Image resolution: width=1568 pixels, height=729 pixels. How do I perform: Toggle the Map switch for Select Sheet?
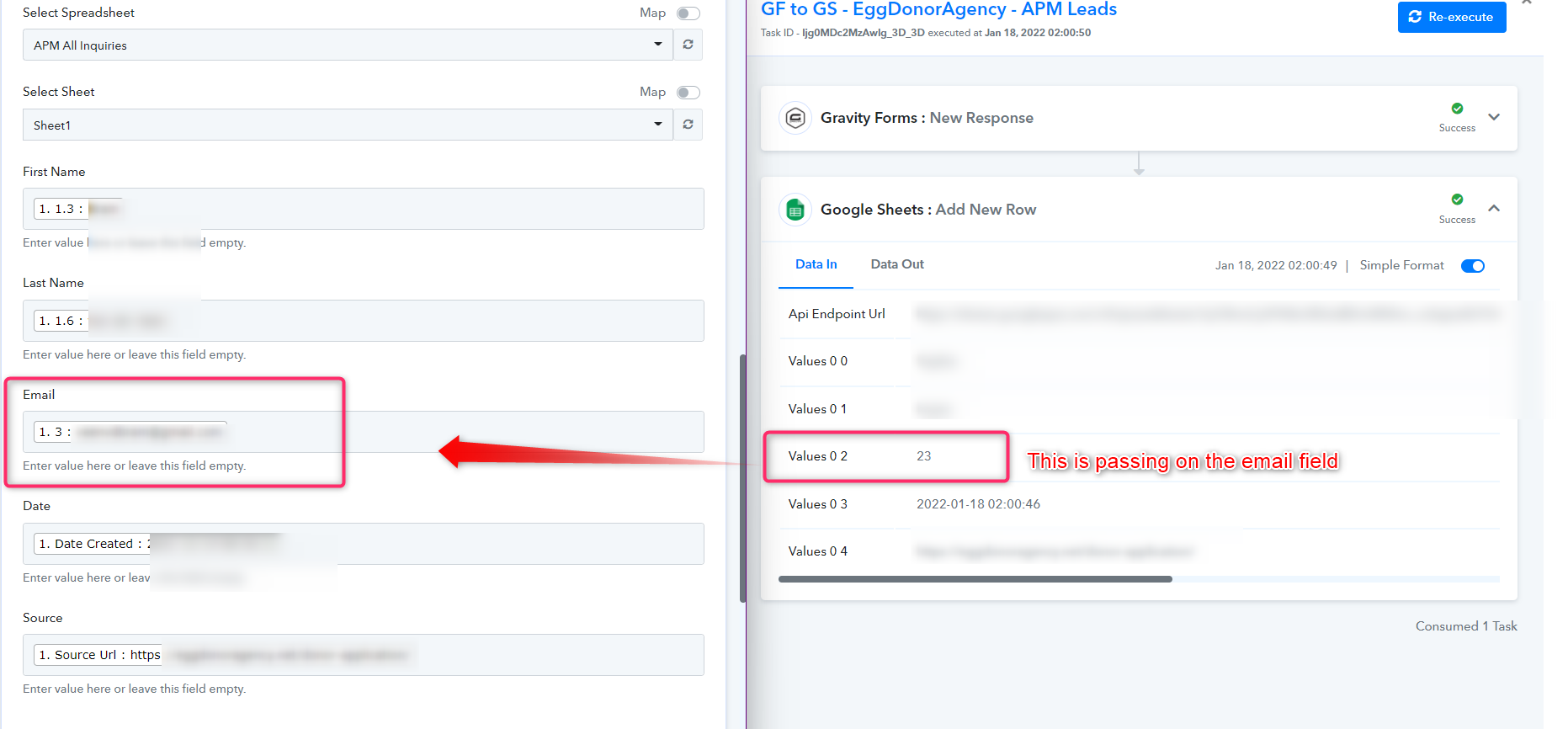pos(688,93)
